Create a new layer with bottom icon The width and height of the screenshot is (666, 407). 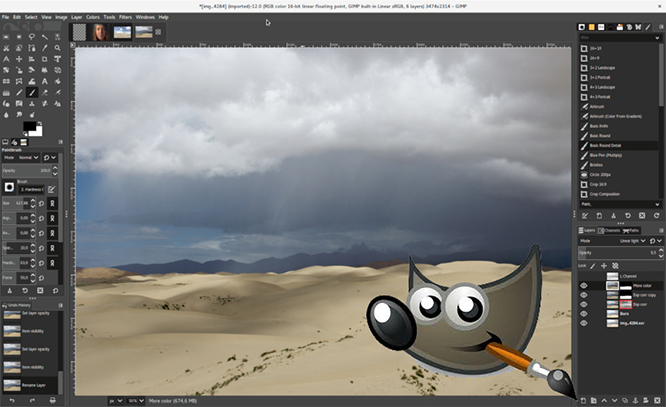pyautogui.click(x=583, y=400)
